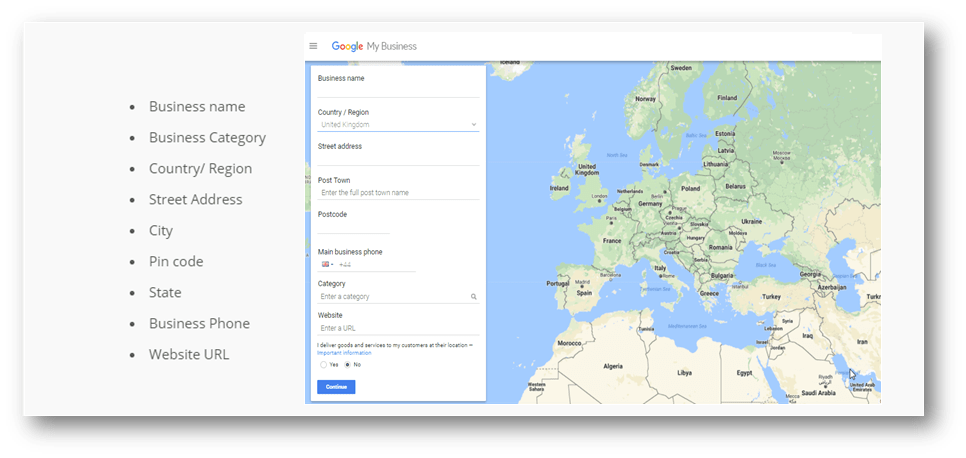Click Turkey on the map
The width and height of the screenshot is (966, 458).
(771, 297)
